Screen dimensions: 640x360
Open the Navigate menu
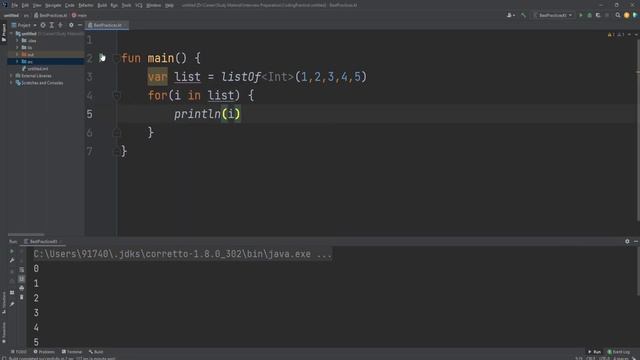coord(53,5)
